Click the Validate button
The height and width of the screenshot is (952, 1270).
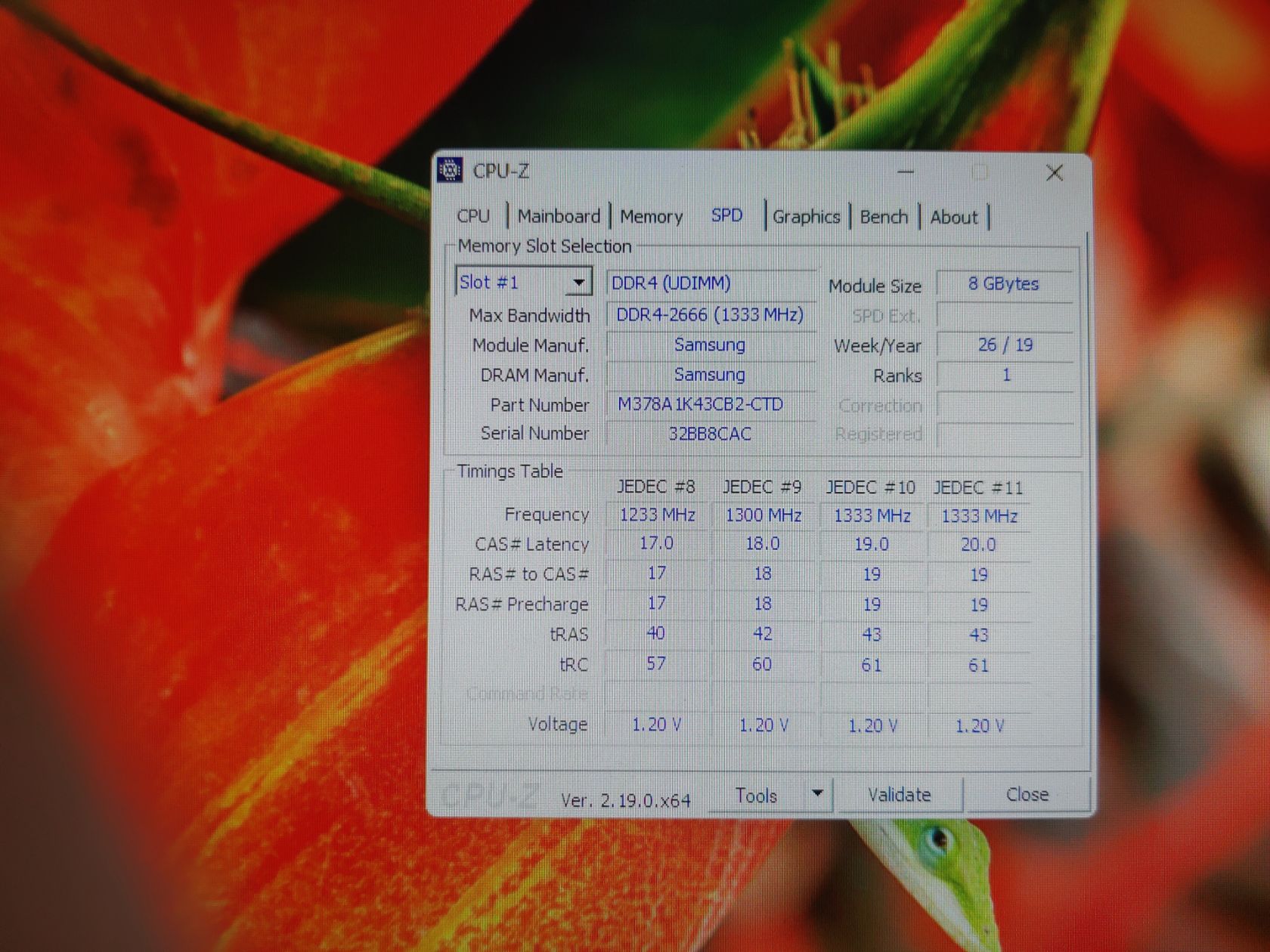(900, 795)
